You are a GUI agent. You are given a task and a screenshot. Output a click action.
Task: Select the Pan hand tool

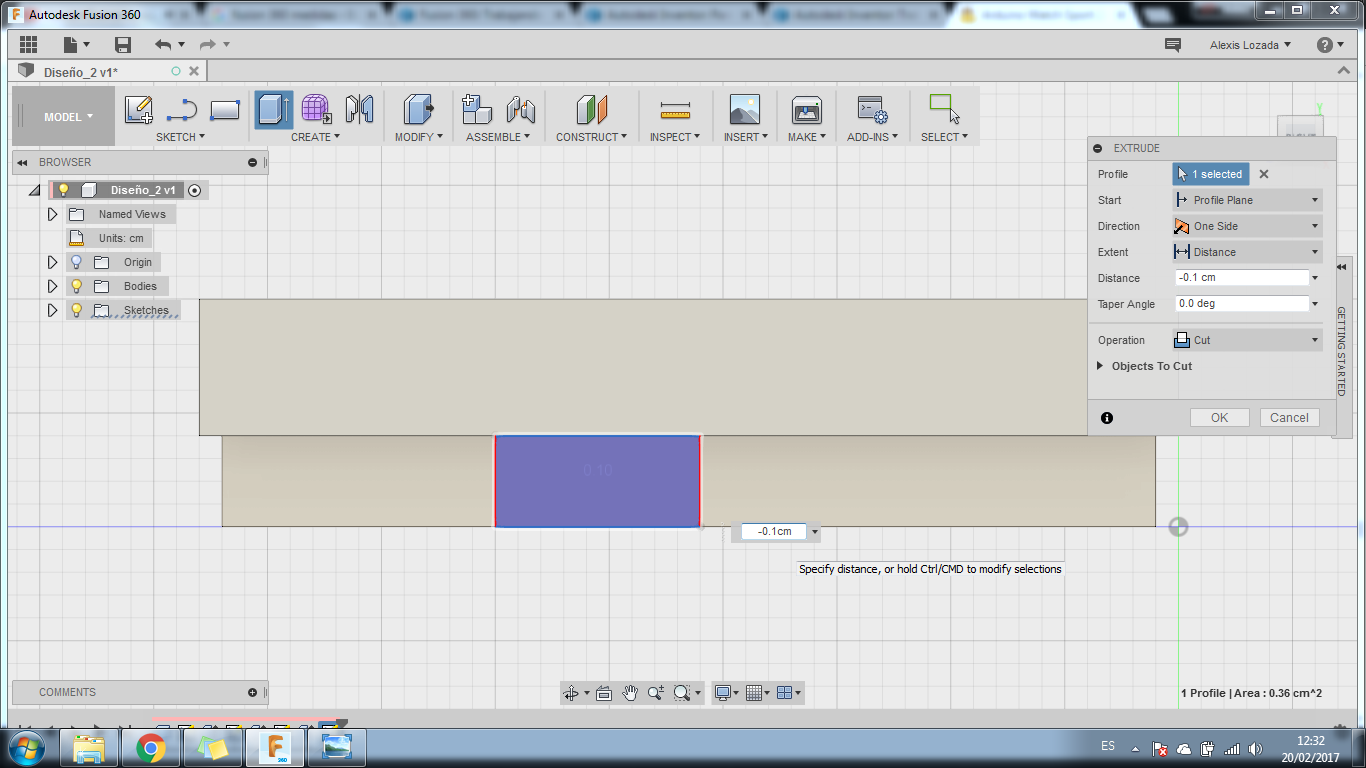pyautogui.click(x=630, y=692)
